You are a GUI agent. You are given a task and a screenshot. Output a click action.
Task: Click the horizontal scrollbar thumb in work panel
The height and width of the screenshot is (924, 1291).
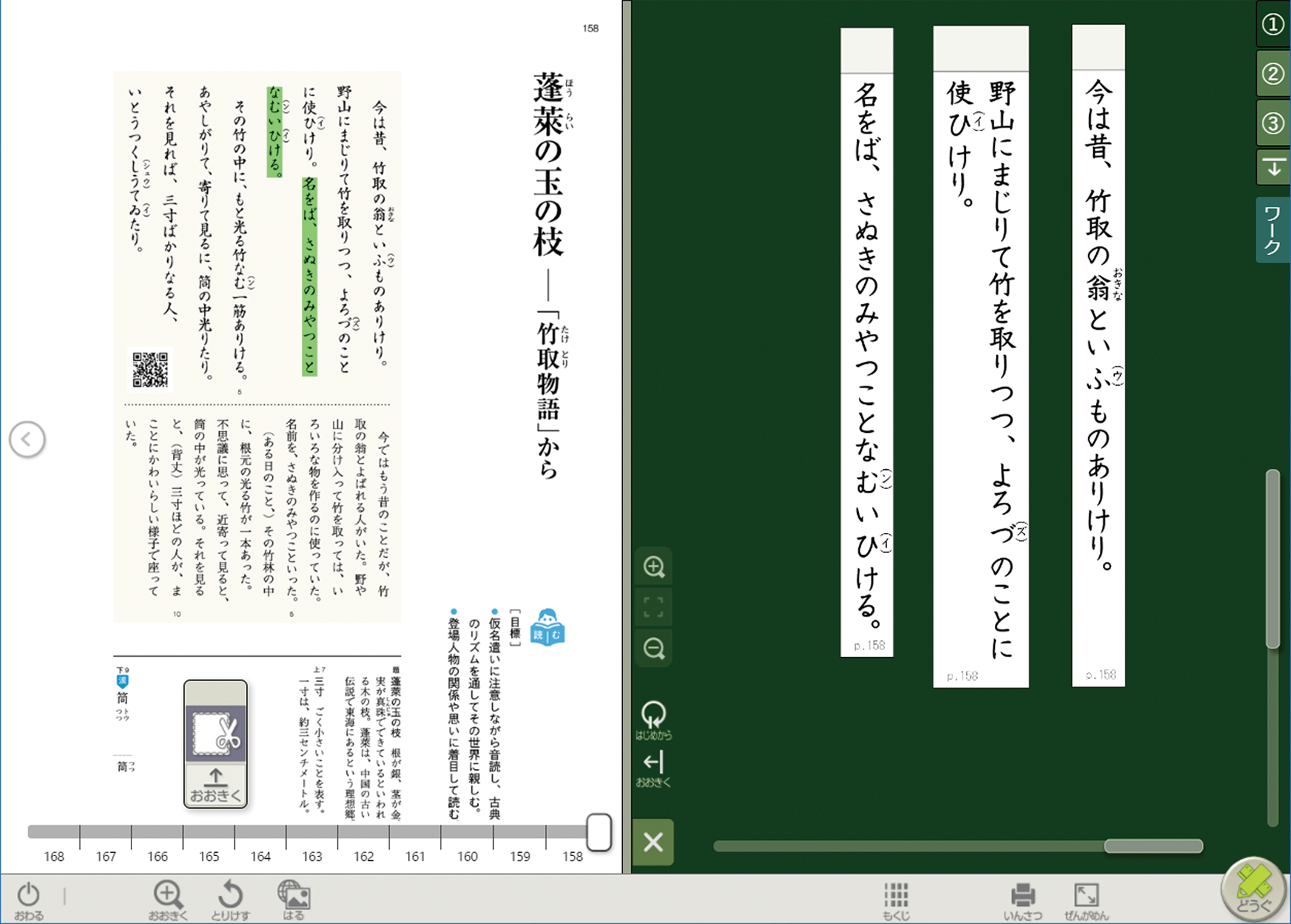(x=1153, y=846)
